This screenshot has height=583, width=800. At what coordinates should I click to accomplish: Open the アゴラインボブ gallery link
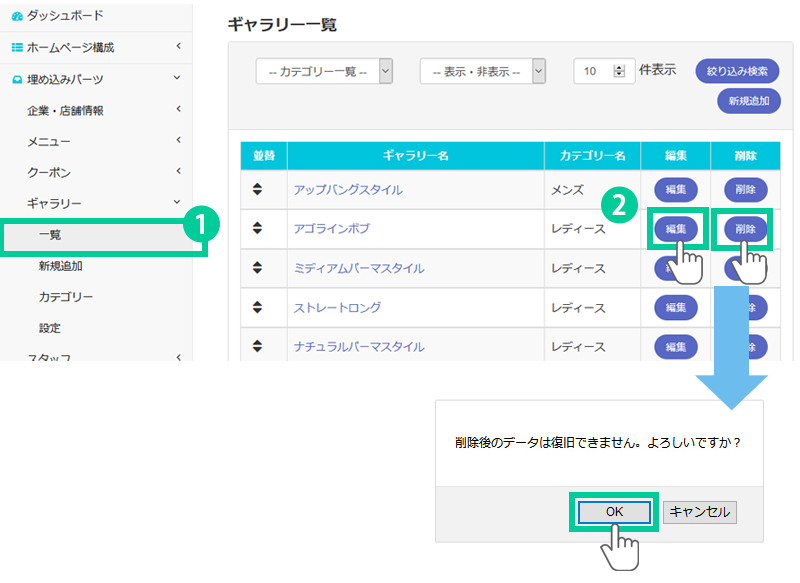[x=331, y=229]
